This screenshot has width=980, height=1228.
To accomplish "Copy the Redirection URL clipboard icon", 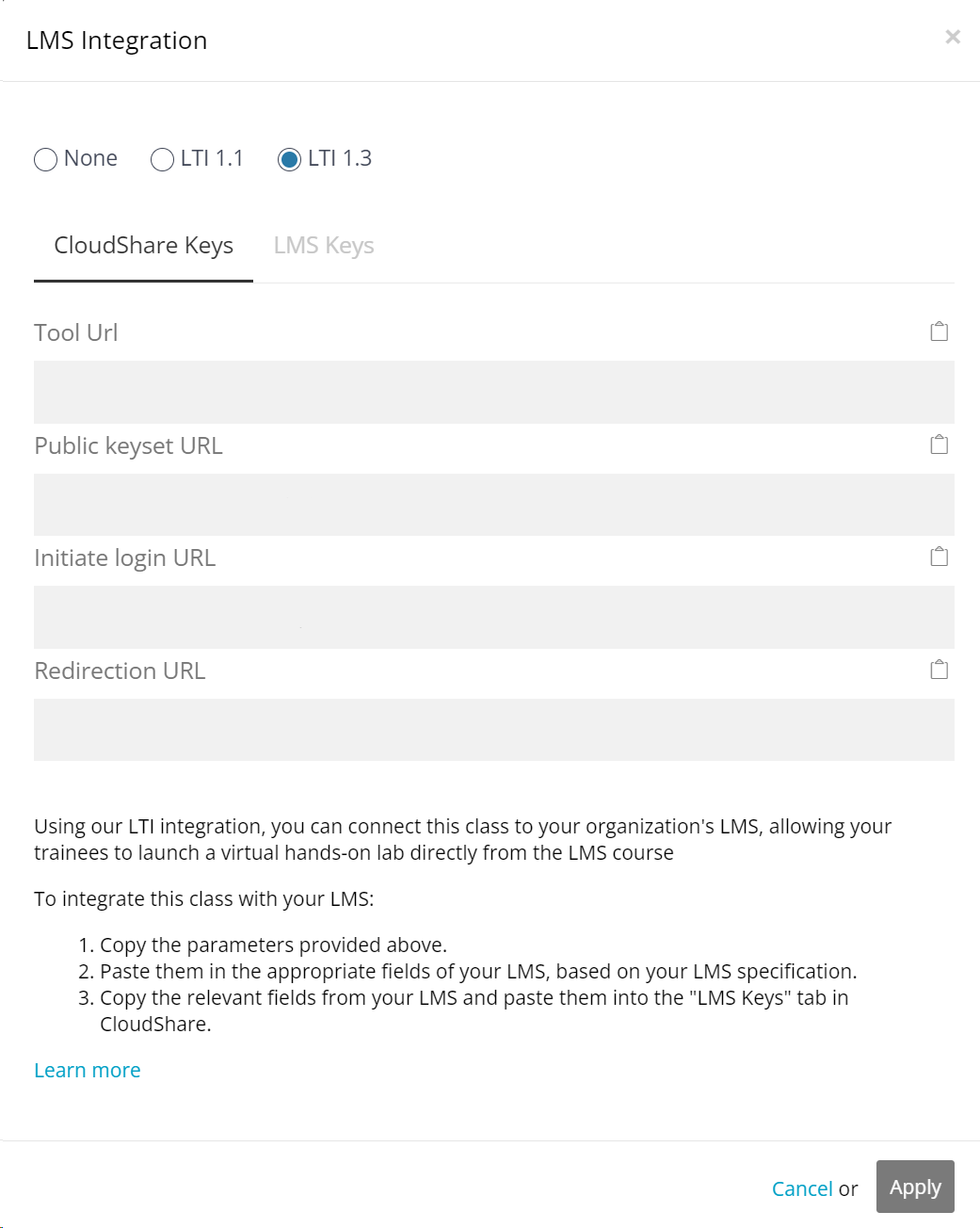I will 939,670.
